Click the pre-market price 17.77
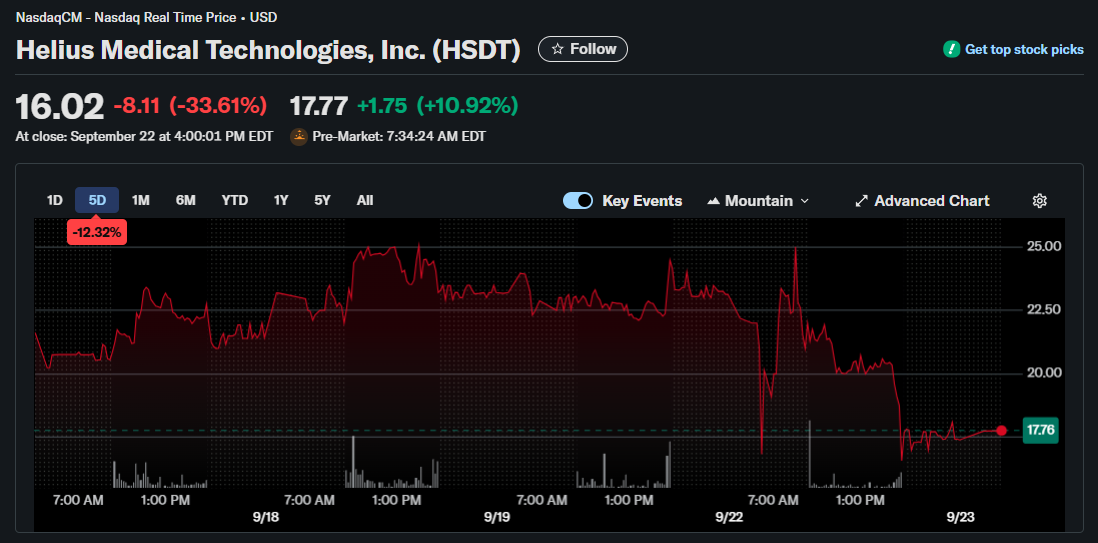 coord(319,106)
